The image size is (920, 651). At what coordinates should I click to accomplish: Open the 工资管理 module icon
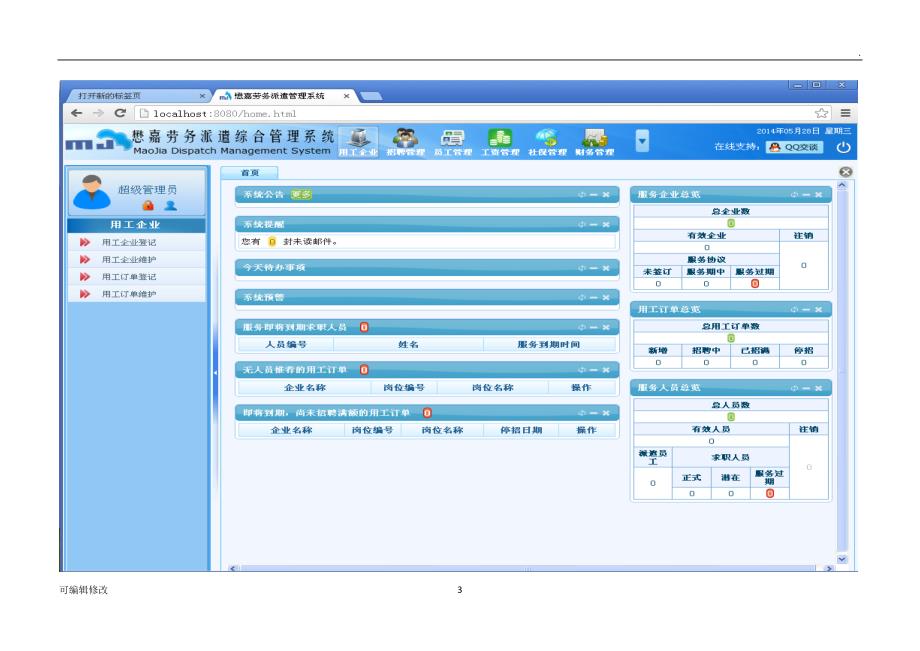[x=500, y=141]
